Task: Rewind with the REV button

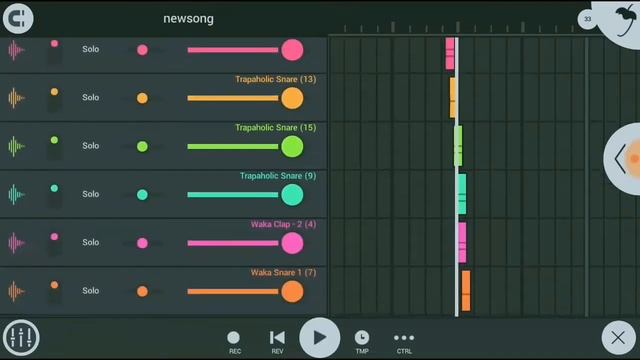Action: pyautogui.click(x=278, y=342)
